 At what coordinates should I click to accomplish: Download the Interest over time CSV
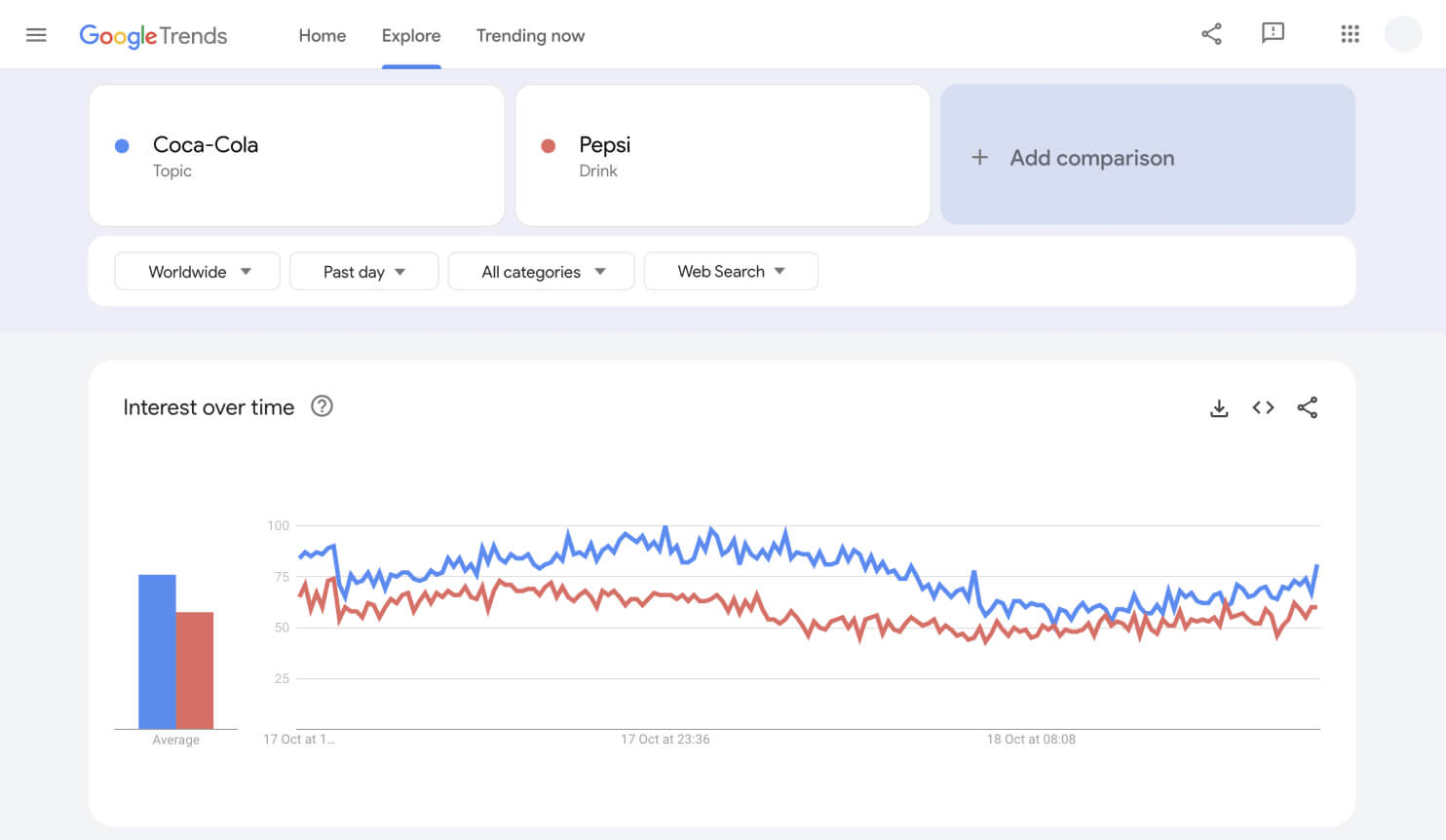tap(1219, 408)
